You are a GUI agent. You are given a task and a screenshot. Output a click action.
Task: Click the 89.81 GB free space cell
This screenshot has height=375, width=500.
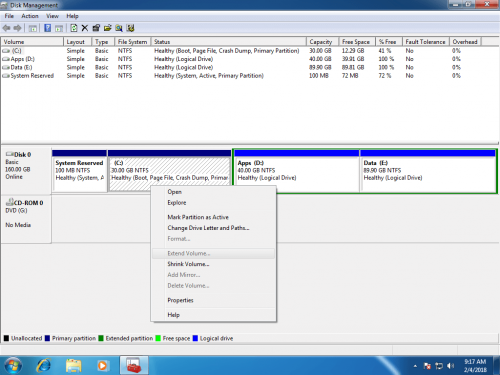pyautogui.click(x=353, y=67)
